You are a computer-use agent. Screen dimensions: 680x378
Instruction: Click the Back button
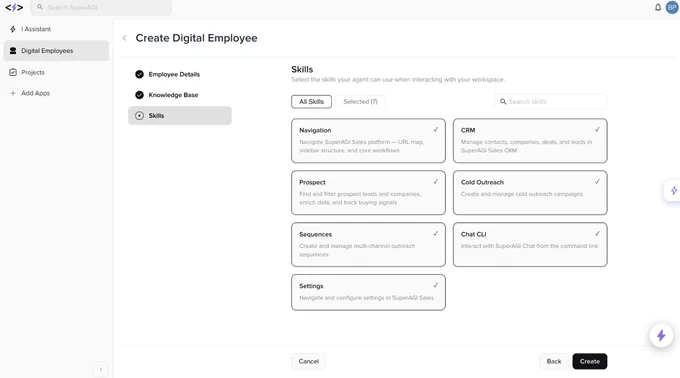click(554, 361)
